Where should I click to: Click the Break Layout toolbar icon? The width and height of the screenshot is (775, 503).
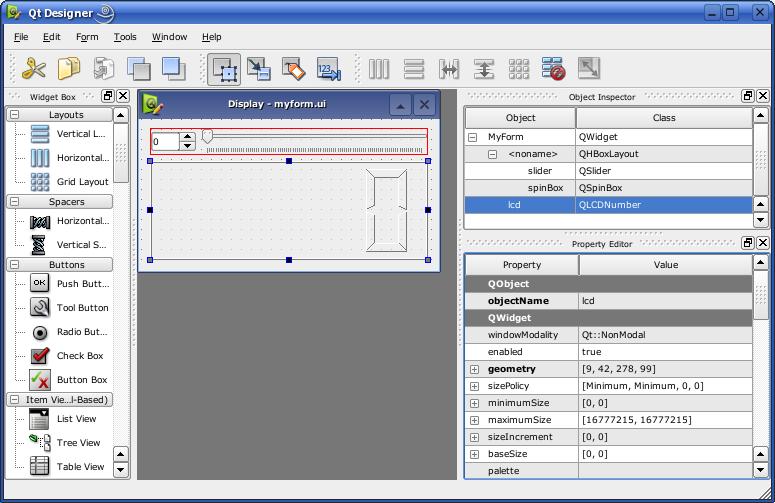click(554, 69)
